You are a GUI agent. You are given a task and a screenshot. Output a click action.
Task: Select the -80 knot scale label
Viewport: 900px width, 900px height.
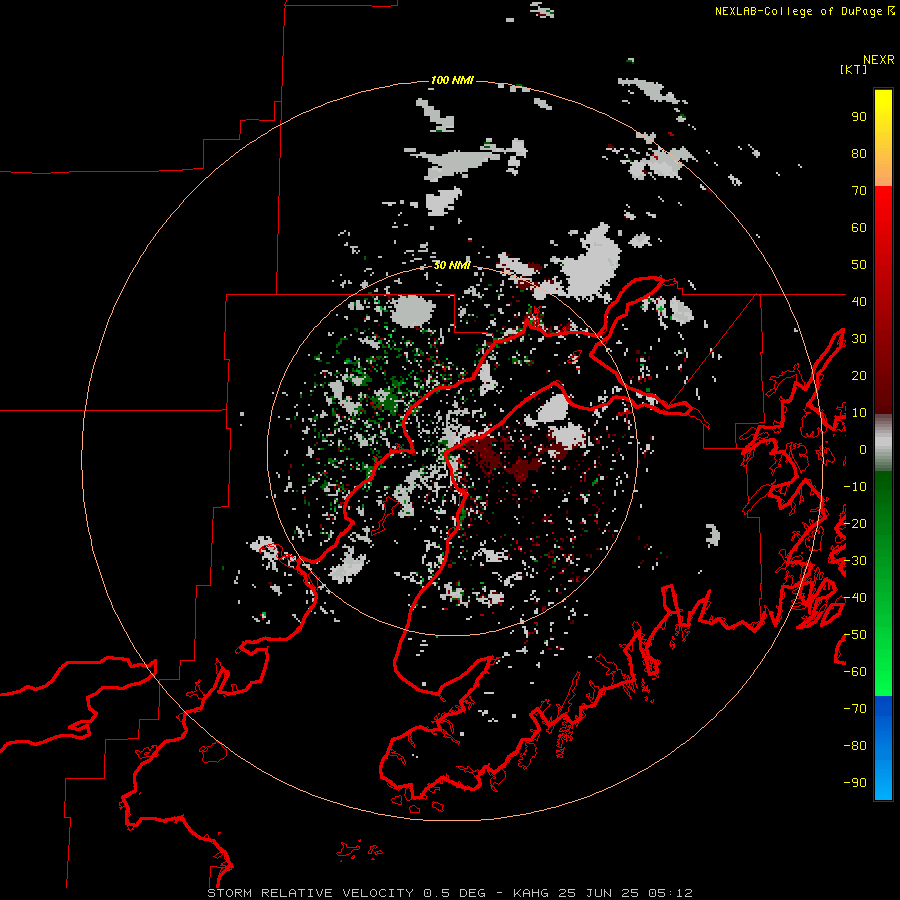[855, 746]
